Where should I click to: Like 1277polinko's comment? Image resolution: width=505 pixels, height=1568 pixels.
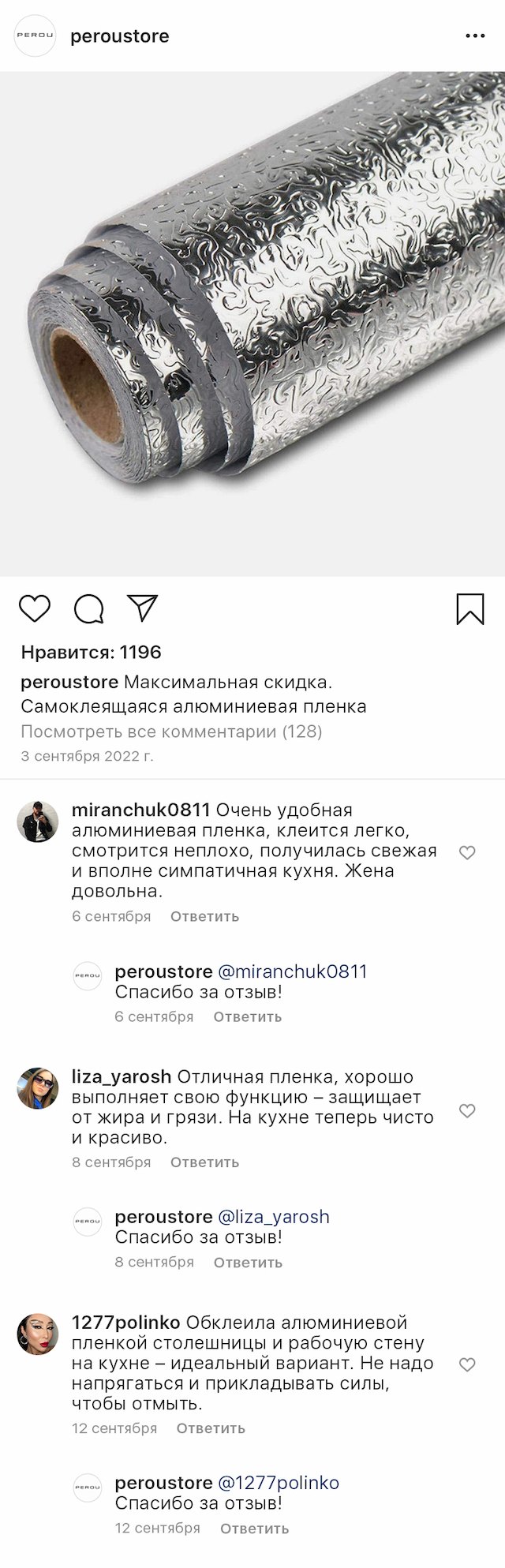pyautogui.click(x=467, y=1365)
